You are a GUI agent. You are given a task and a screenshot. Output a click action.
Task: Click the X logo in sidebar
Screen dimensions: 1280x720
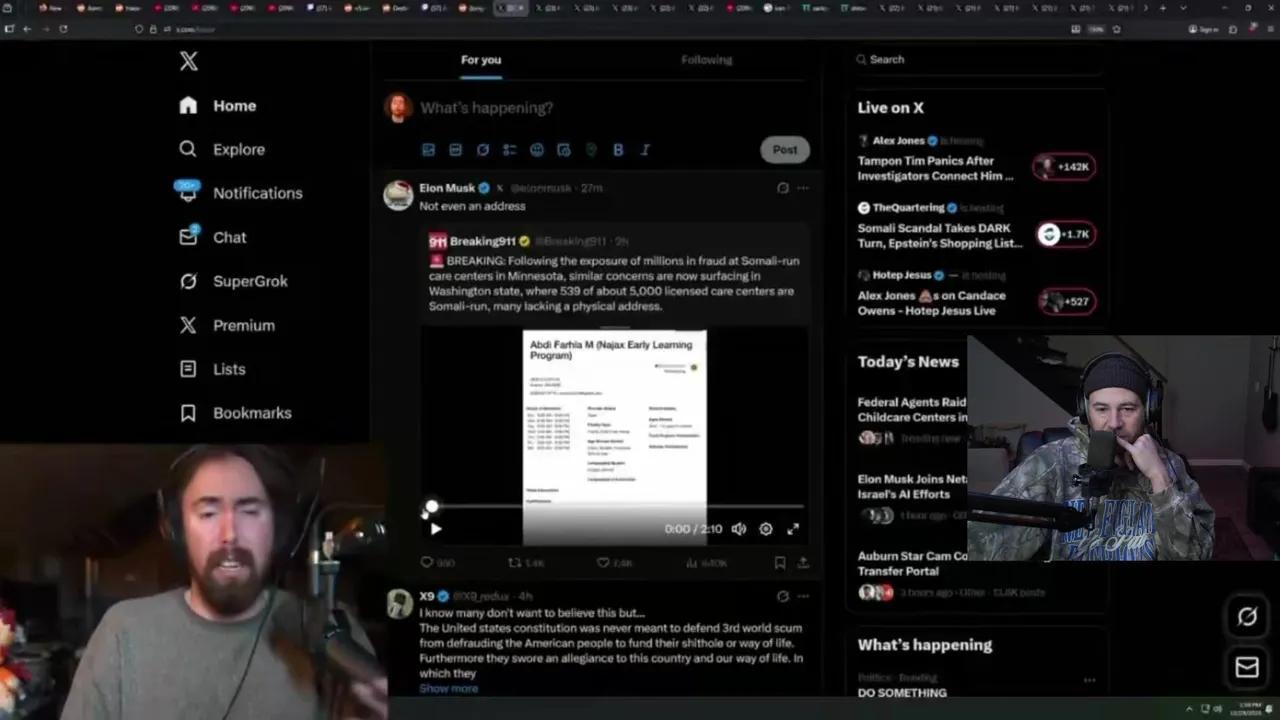pos(189,61)
